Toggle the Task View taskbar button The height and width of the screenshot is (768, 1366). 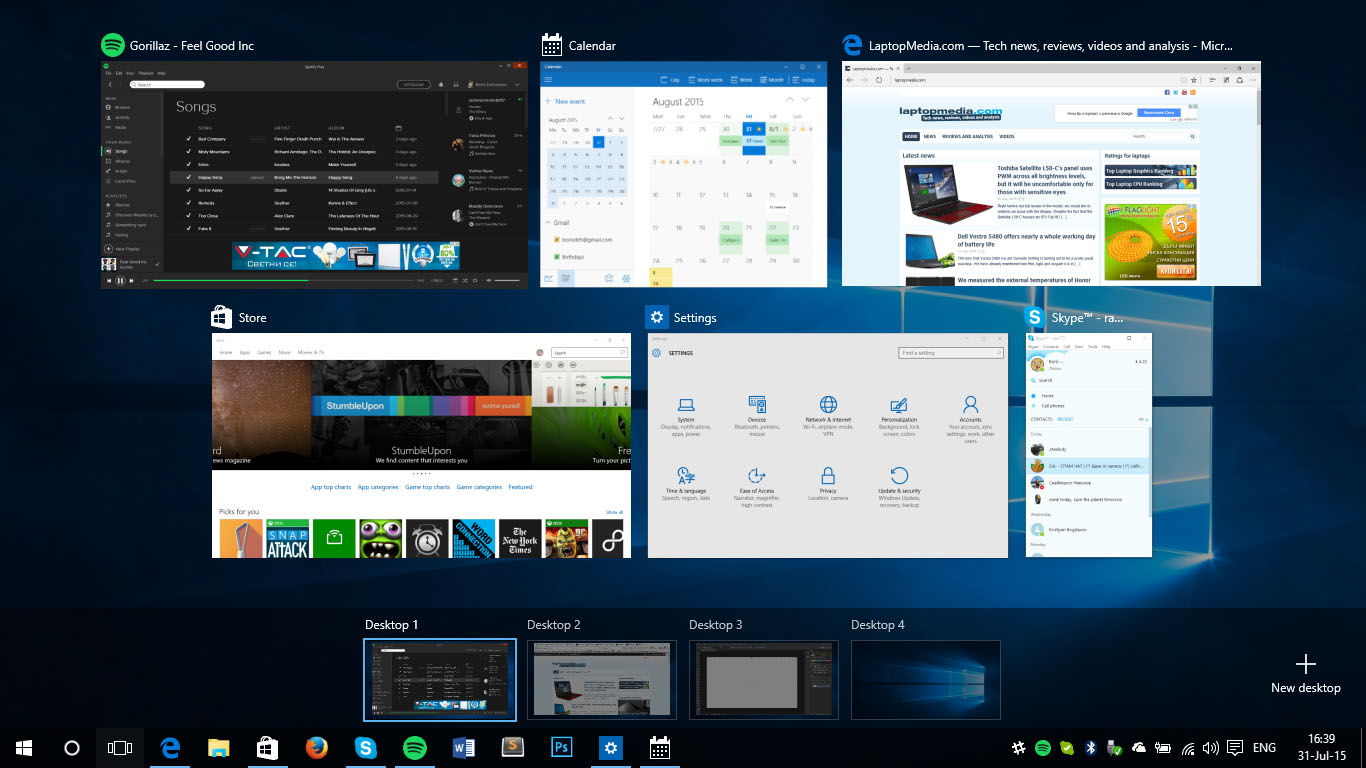click(x=120, y=747)
